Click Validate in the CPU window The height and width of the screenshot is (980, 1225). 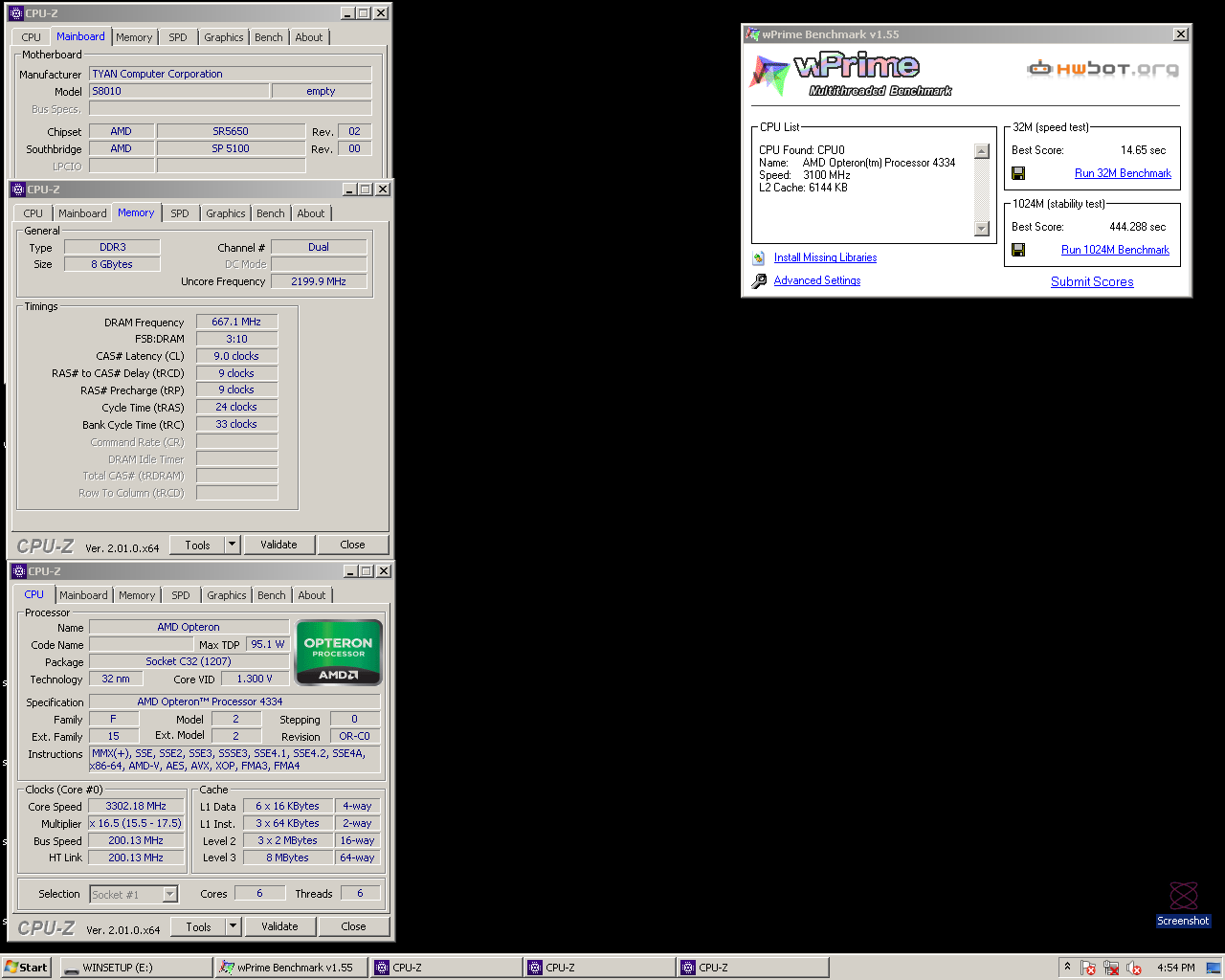(279, 926)
